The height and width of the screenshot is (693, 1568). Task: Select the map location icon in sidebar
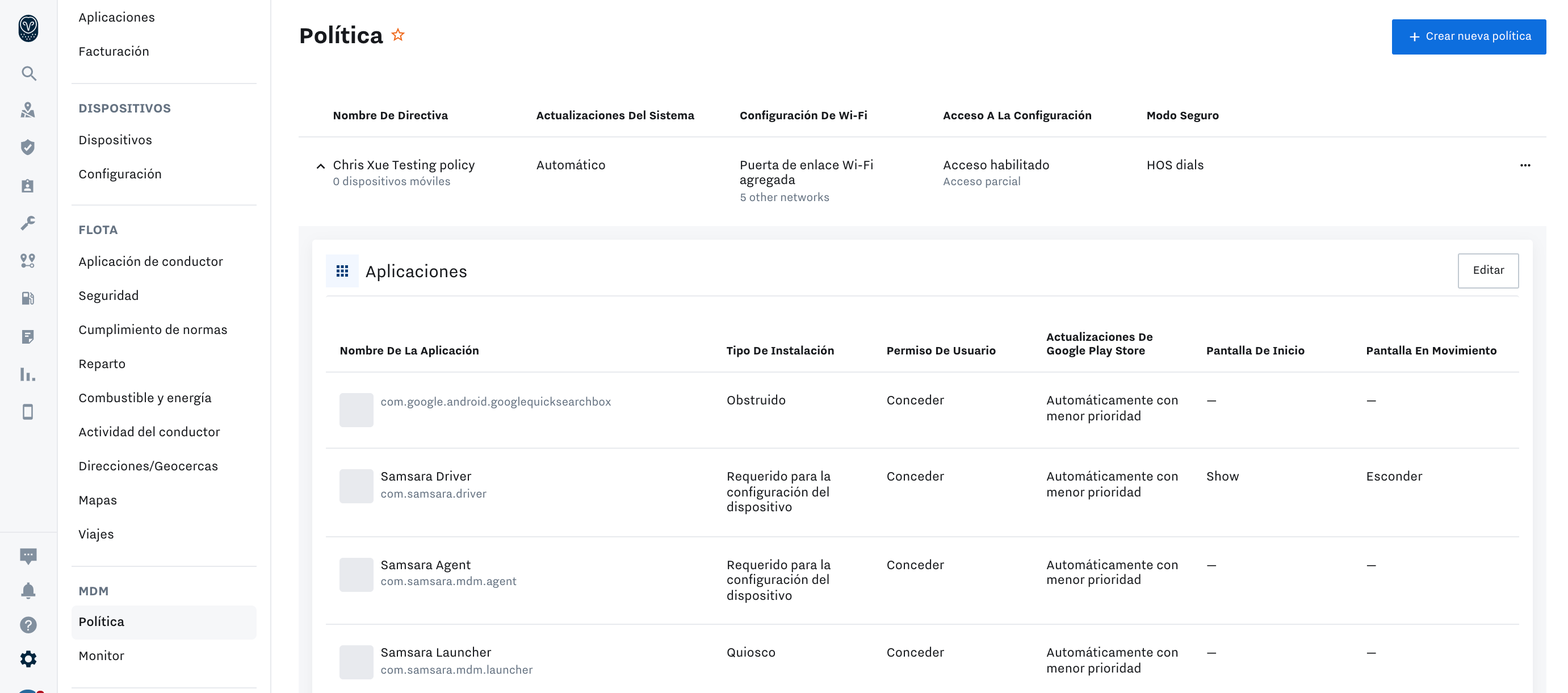28,110
